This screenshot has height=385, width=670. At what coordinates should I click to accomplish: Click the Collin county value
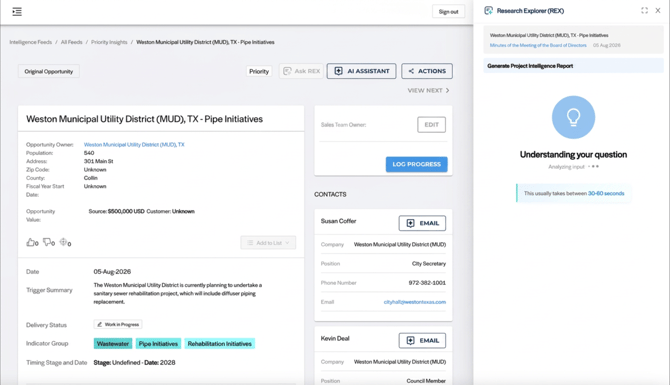click(91, 178)
